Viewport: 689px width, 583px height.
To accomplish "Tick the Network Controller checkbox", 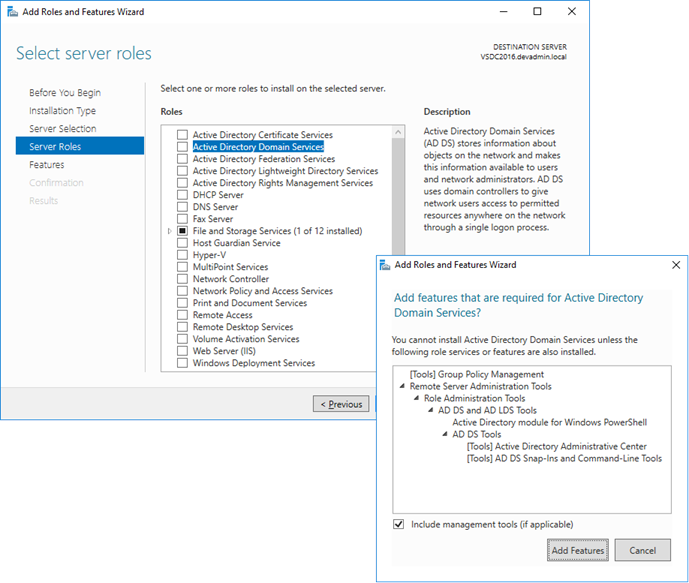I will pos(182,279).
